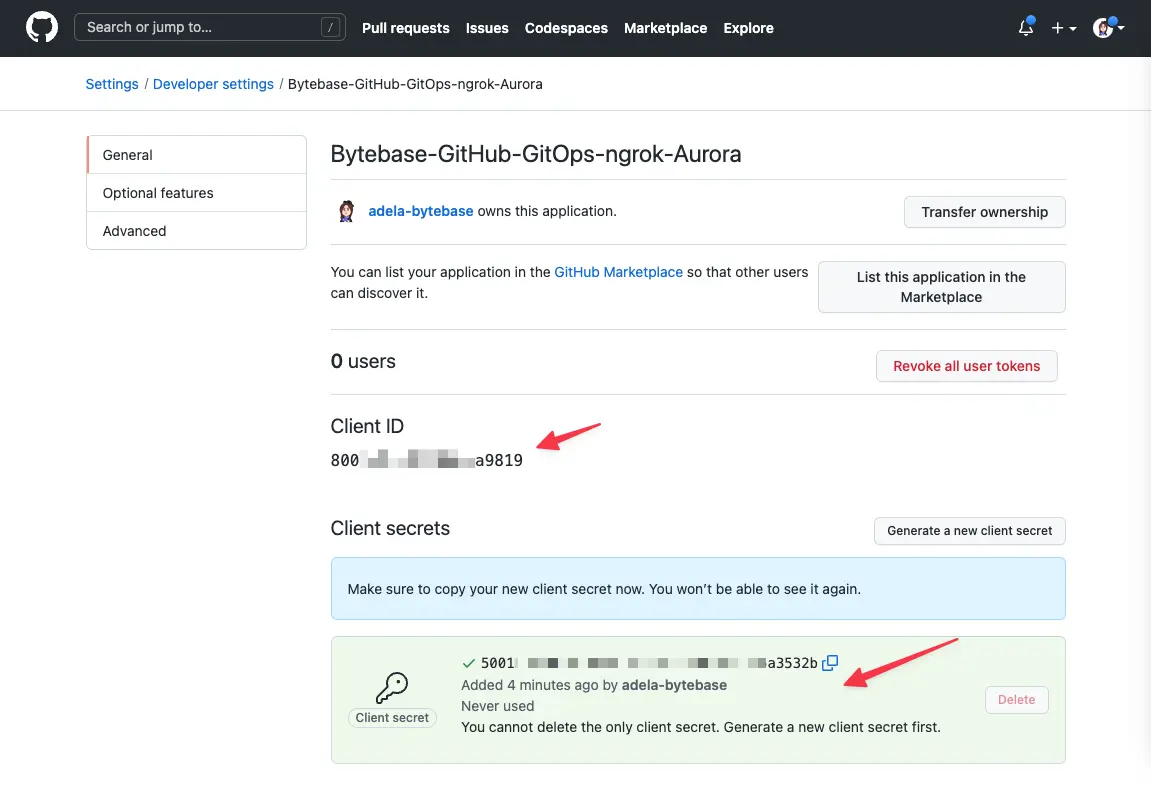Viewport: 1151px width, 787px height.
Task: Generate a new client secret
Action: [x=968, y=531]
